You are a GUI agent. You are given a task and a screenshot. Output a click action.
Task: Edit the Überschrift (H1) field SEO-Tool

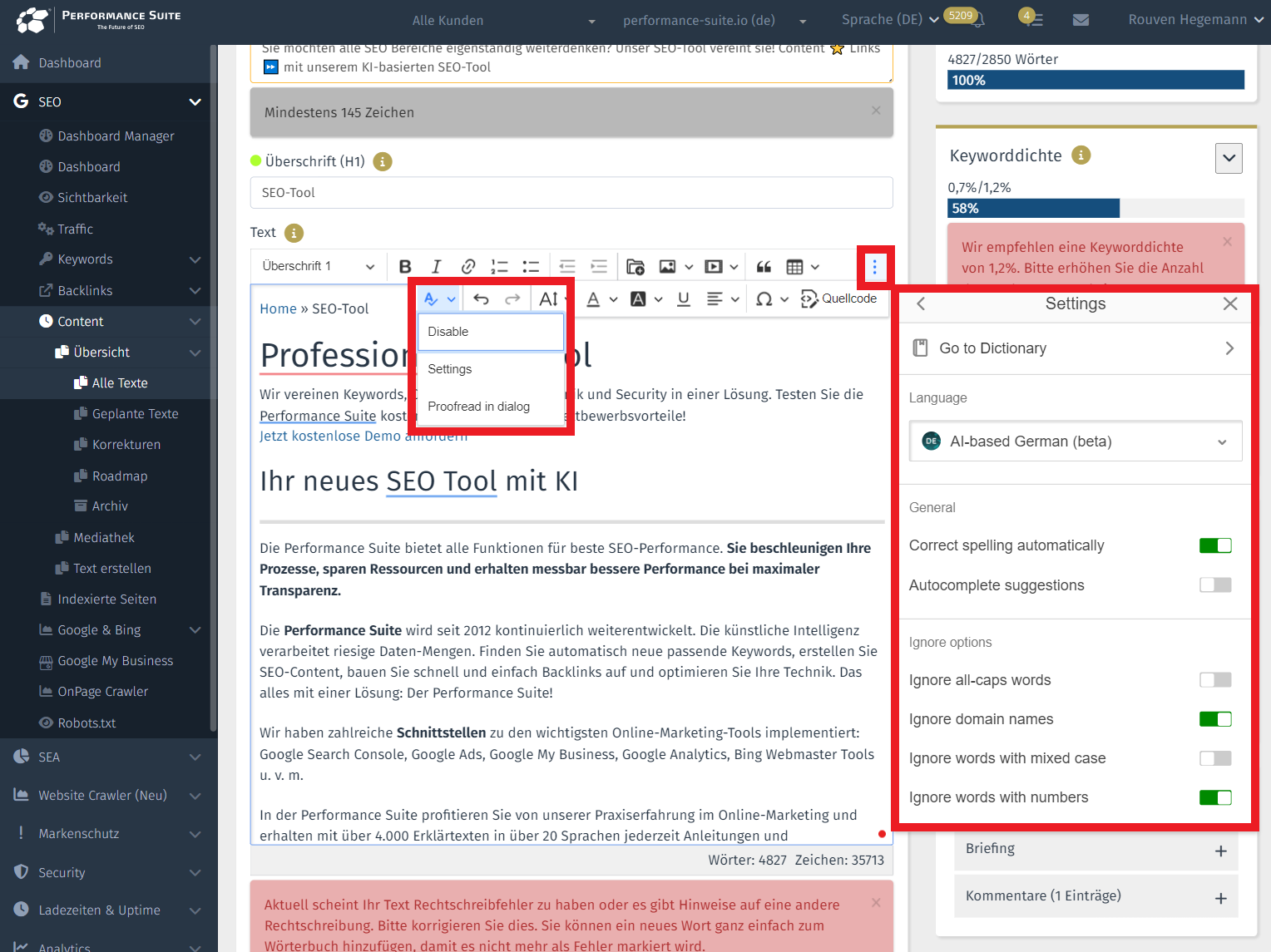(571, 193)
